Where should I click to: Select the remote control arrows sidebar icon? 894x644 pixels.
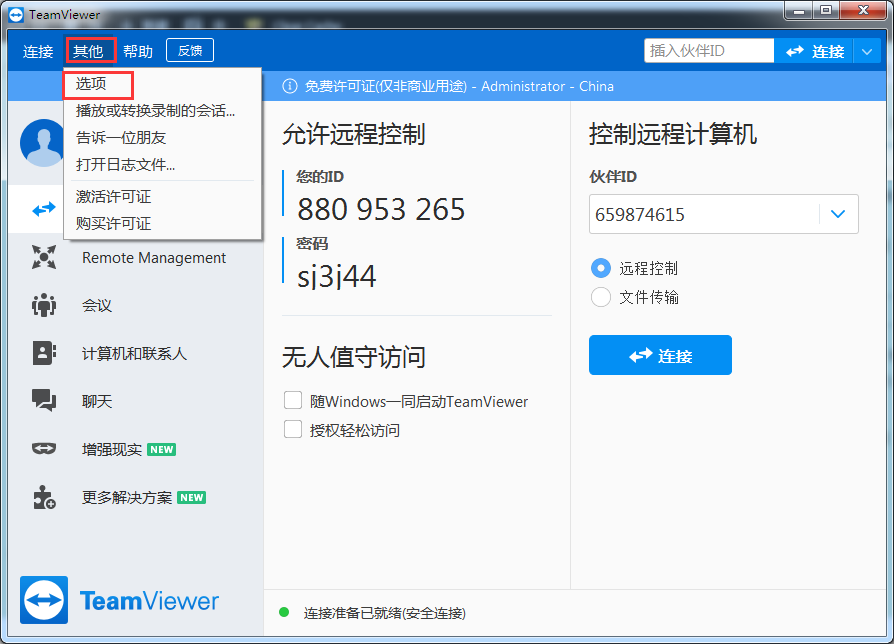point(44,209)
